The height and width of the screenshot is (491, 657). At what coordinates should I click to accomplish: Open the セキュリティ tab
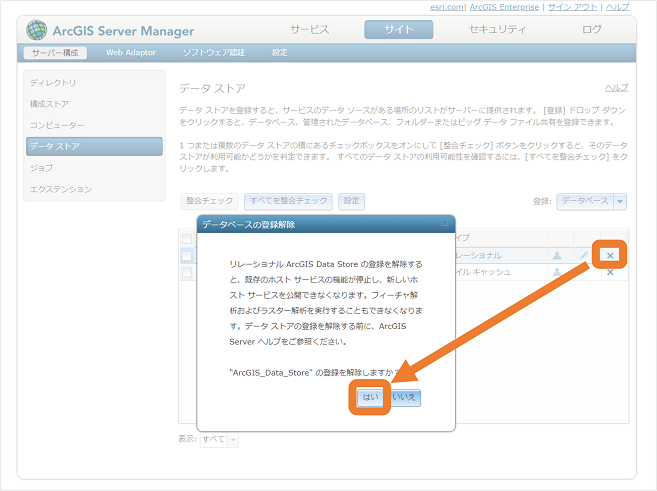pyautogui.click(x=497, y=30)
